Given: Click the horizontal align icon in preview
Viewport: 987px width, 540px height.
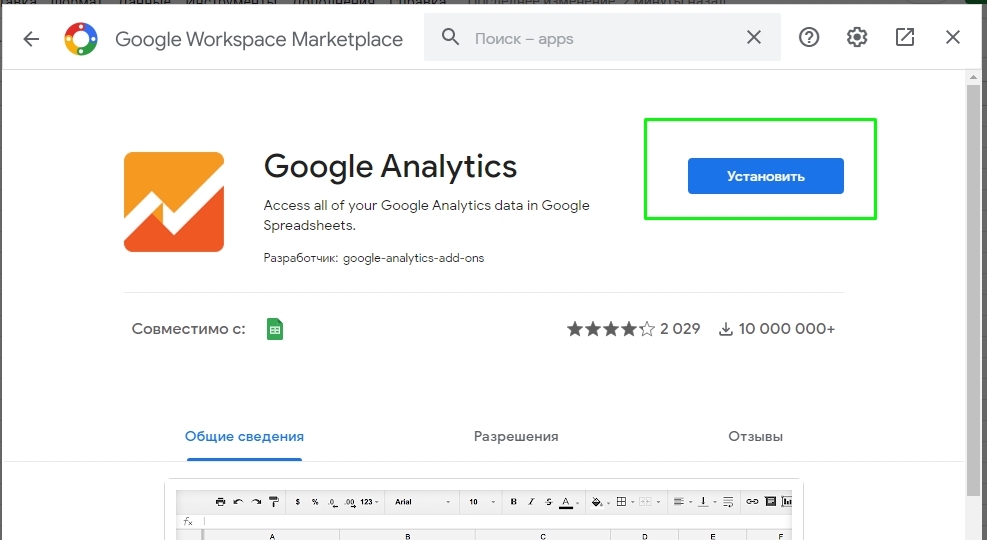Looking at the screenshot, I should (679, 502).
